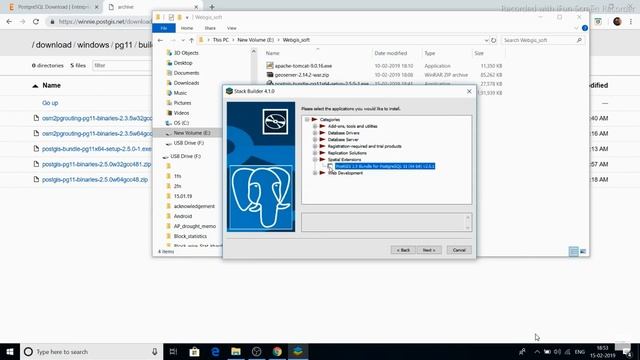Cancel the Stack Builder wizard
This screenshot has height=360, width=640.
pos(459,250)
